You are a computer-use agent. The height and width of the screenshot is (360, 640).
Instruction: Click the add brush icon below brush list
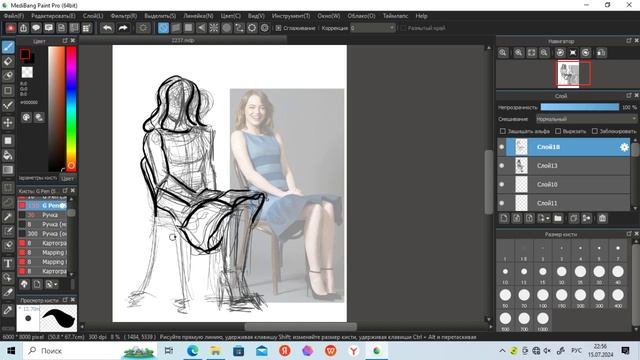pos(37,284)
